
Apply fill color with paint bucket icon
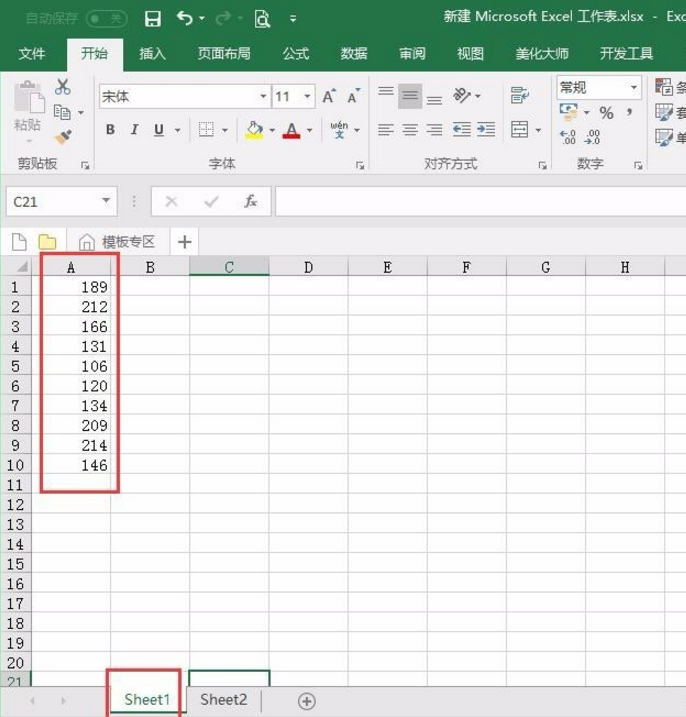[255, 130]
